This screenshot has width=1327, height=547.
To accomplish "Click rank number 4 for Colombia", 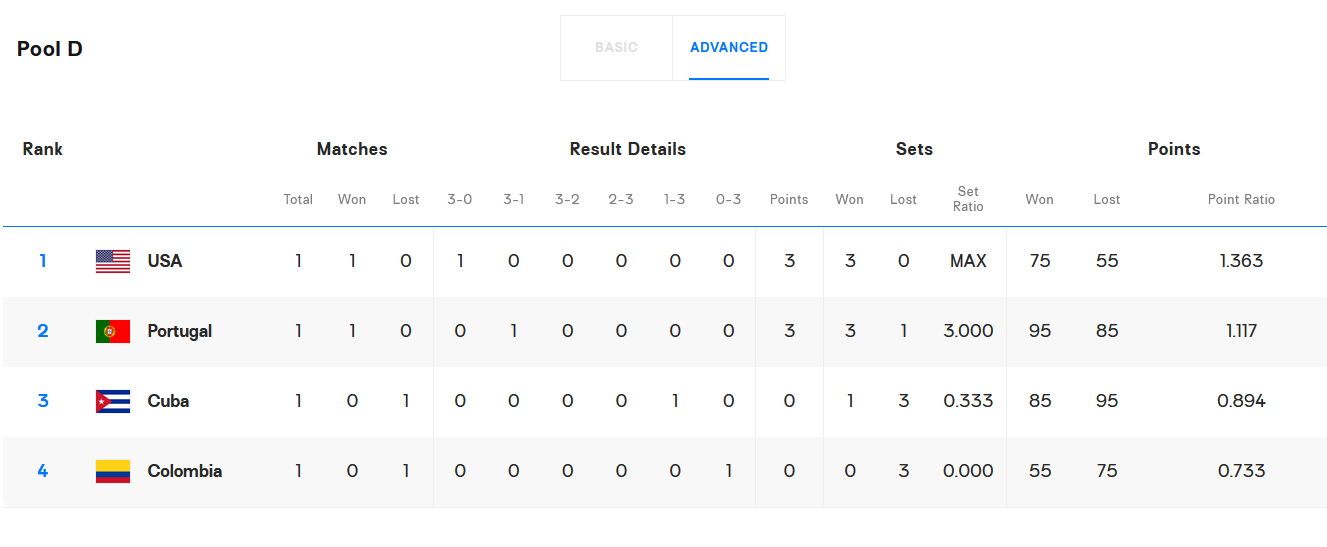I will pyautogui.click(x=43, y=472).
